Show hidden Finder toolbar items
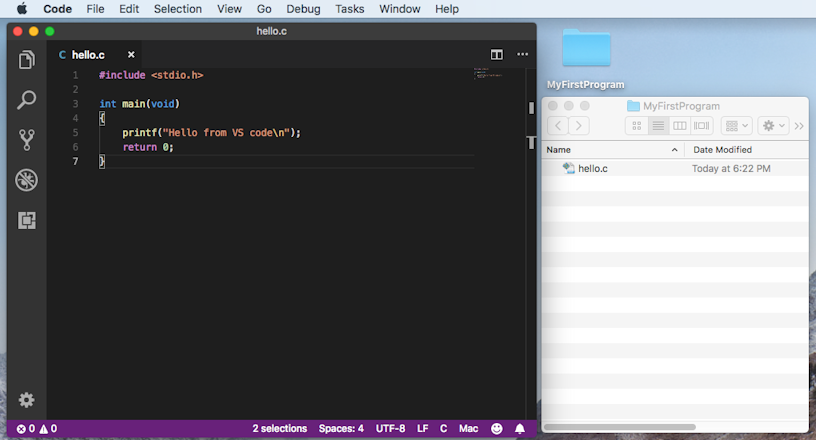The width and height of the screenshot is (816, 440). (799, 125)
